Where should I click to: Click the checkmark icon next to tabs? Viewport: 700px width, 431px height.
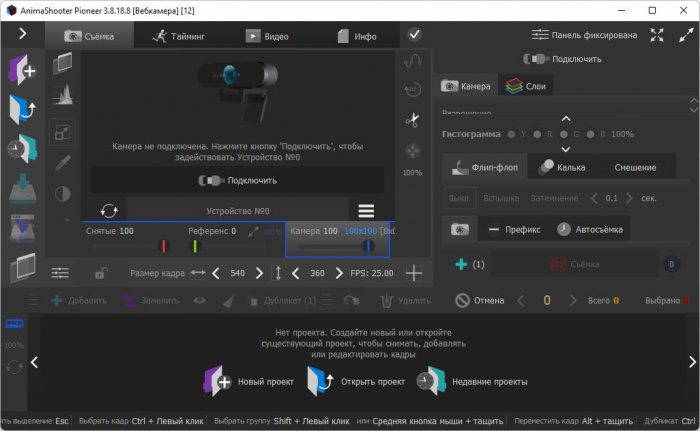coord(415,34)
